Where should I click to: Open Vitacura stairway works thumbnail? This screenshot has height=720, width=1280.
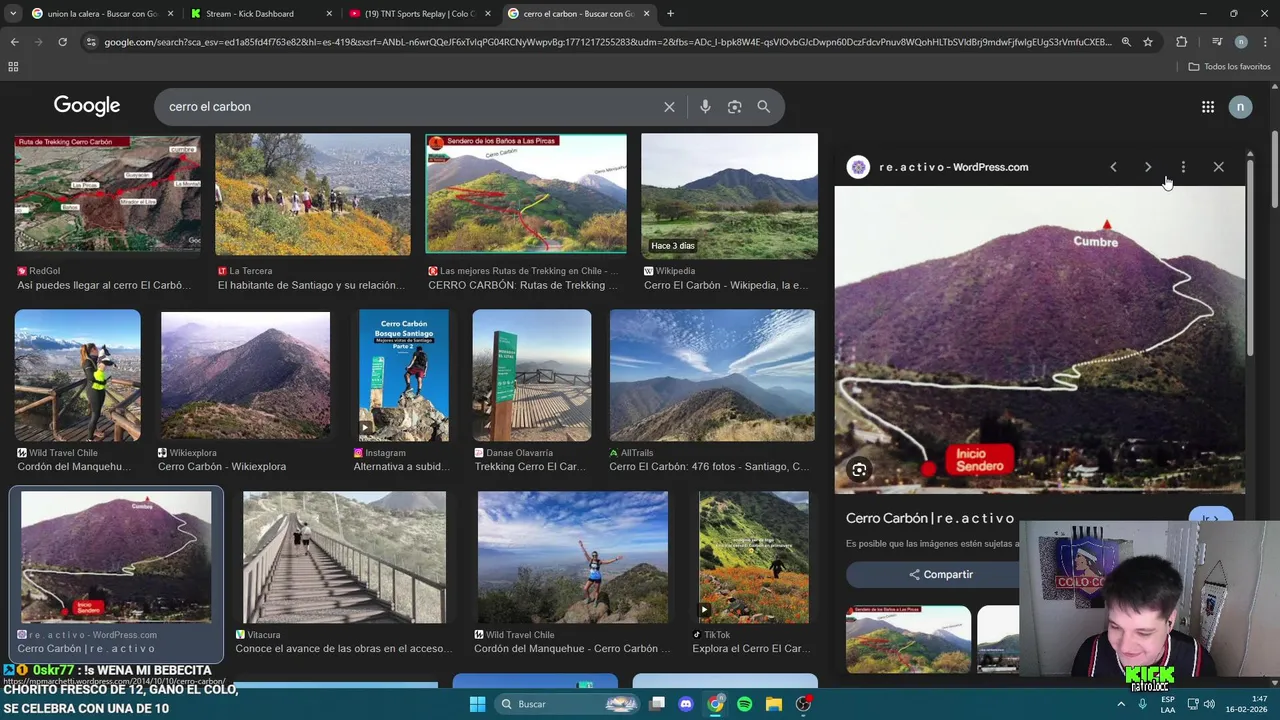tap(344, 558)
